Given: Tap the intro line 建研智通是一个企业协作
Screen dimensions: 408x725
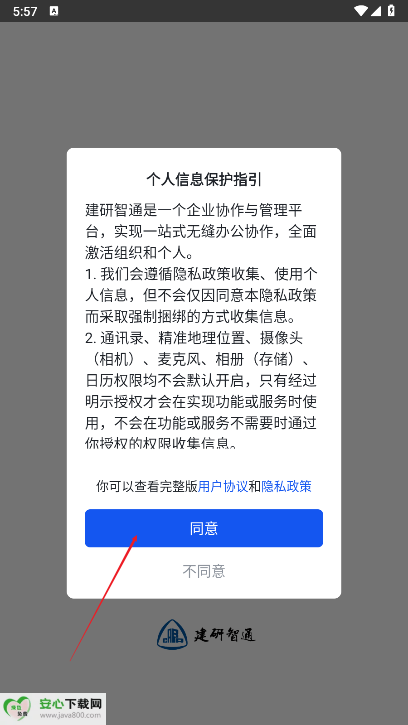Looking at the screenshot, I should coord(201,231).
